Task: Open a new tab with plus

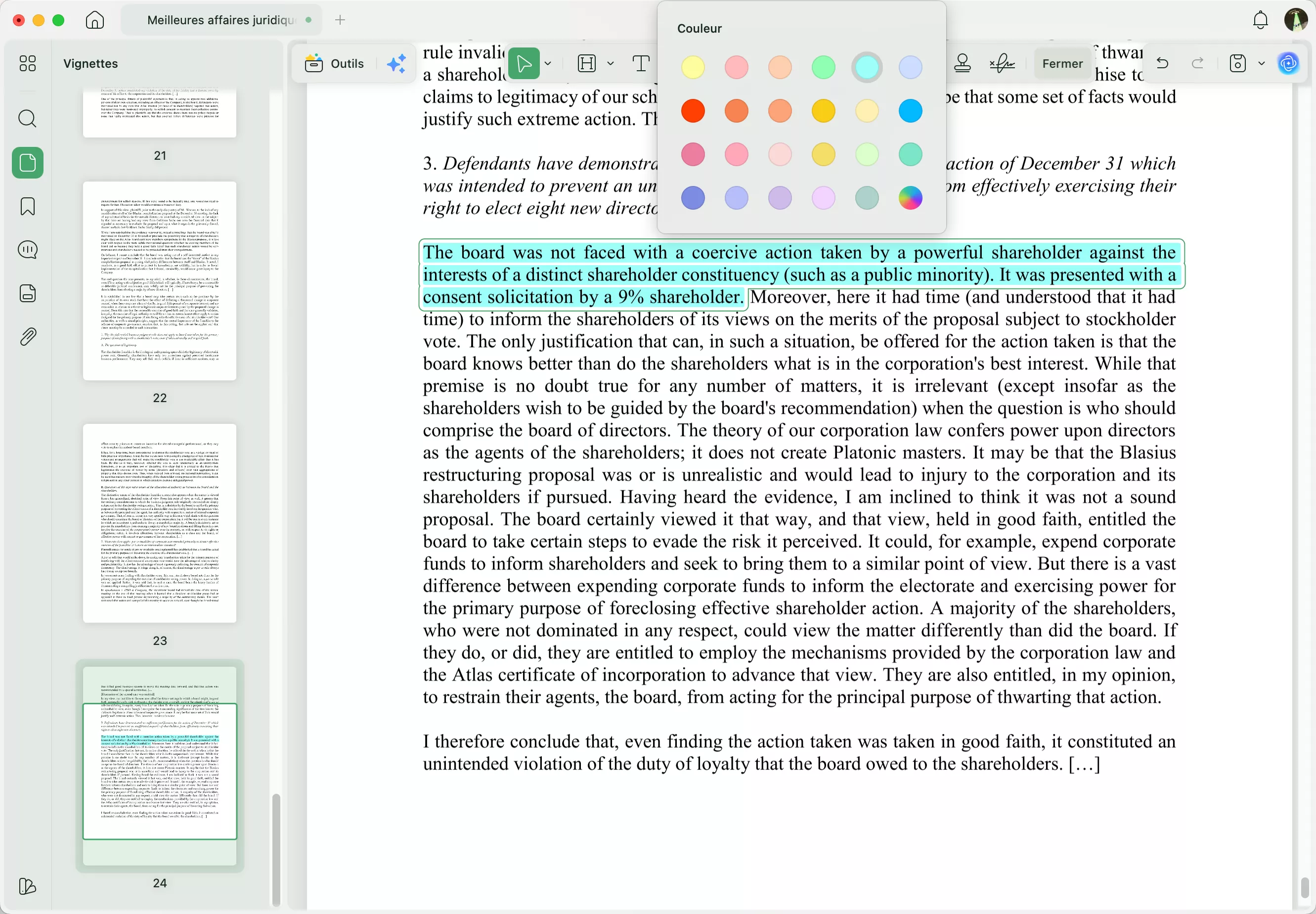Action: coord(340,20)
